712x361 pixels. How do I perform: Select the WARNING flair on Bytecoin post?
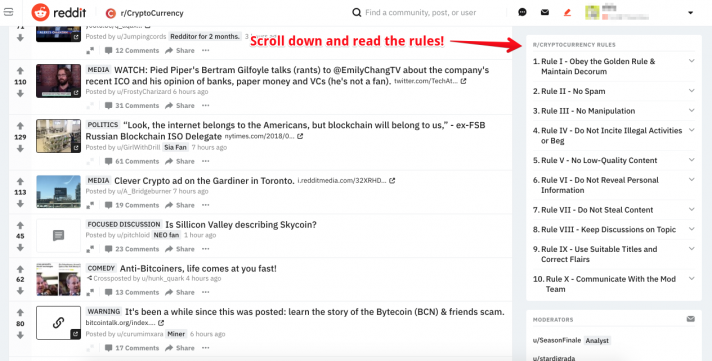click(104, 312)
